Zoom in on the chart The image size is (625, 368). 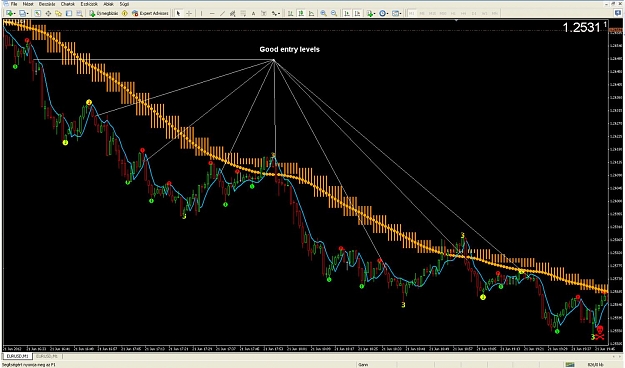tap(323, 13)
